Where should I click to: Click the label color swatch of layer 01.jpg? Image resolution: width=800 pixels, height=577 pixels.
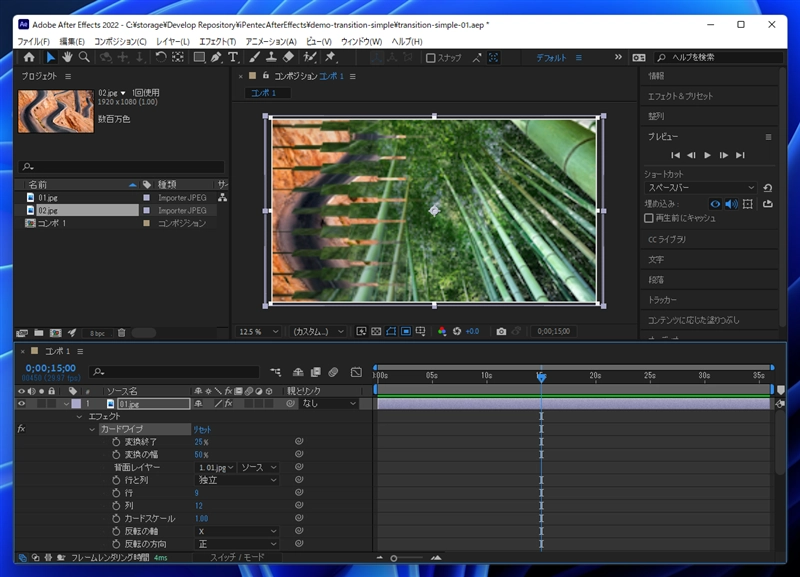76,404
